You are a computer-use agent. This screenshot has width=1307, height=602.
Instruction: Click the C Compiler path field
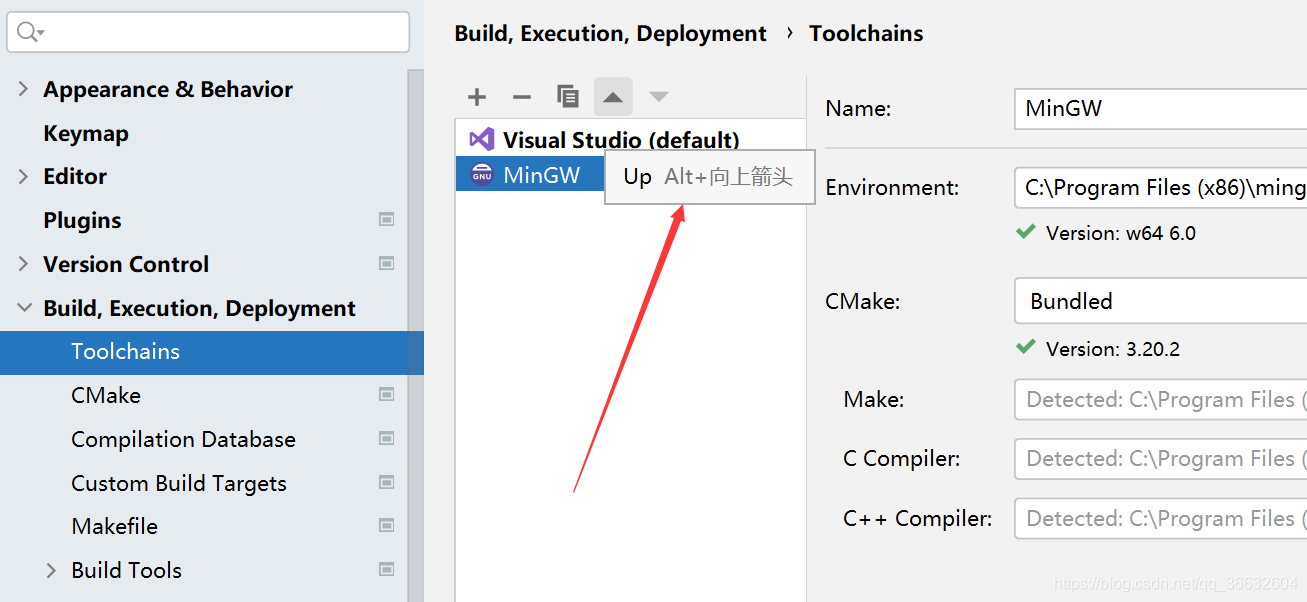coord(1161,459)
